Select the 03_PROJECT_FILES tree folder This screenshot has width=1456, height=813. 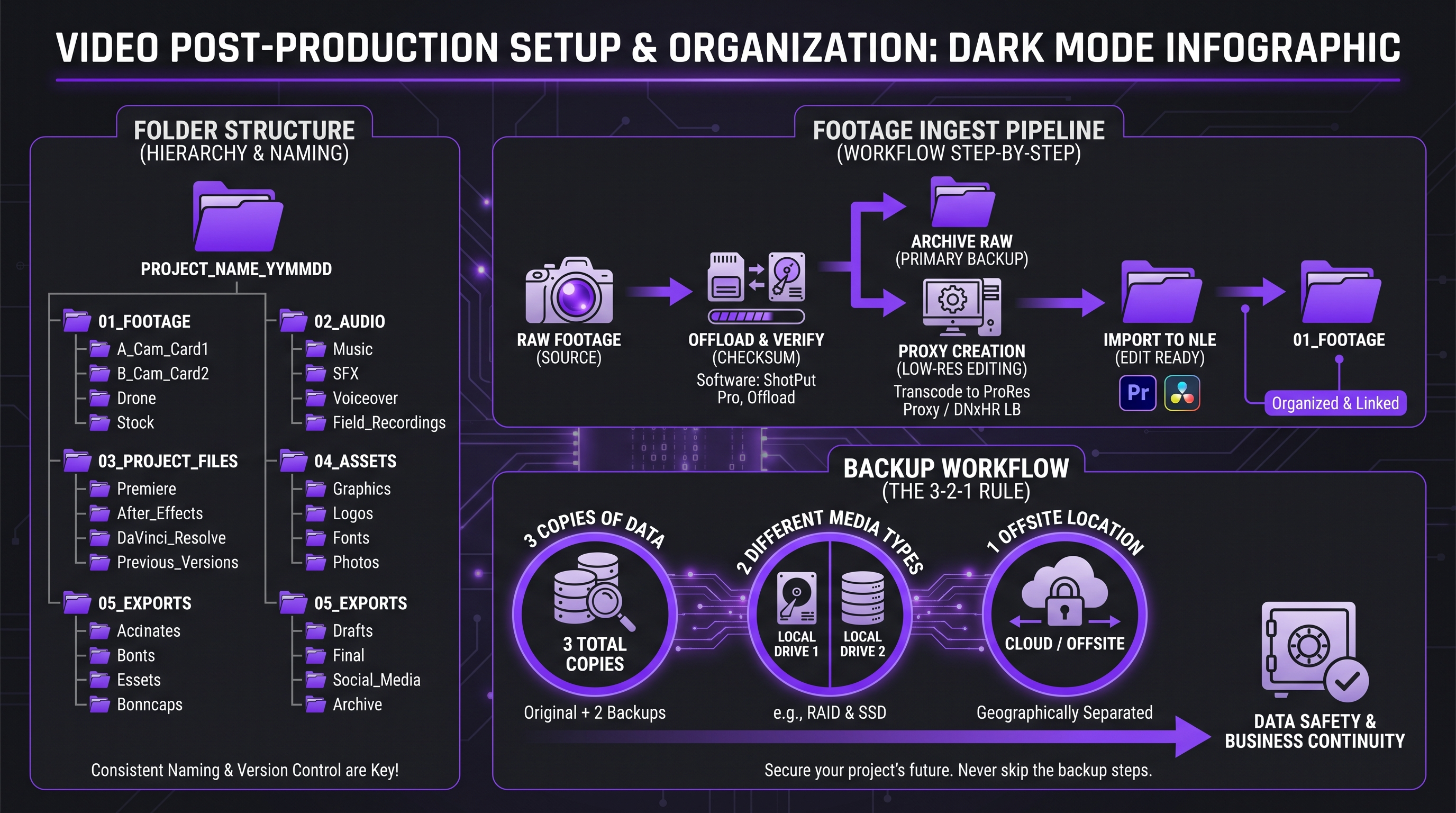(150, 461)
